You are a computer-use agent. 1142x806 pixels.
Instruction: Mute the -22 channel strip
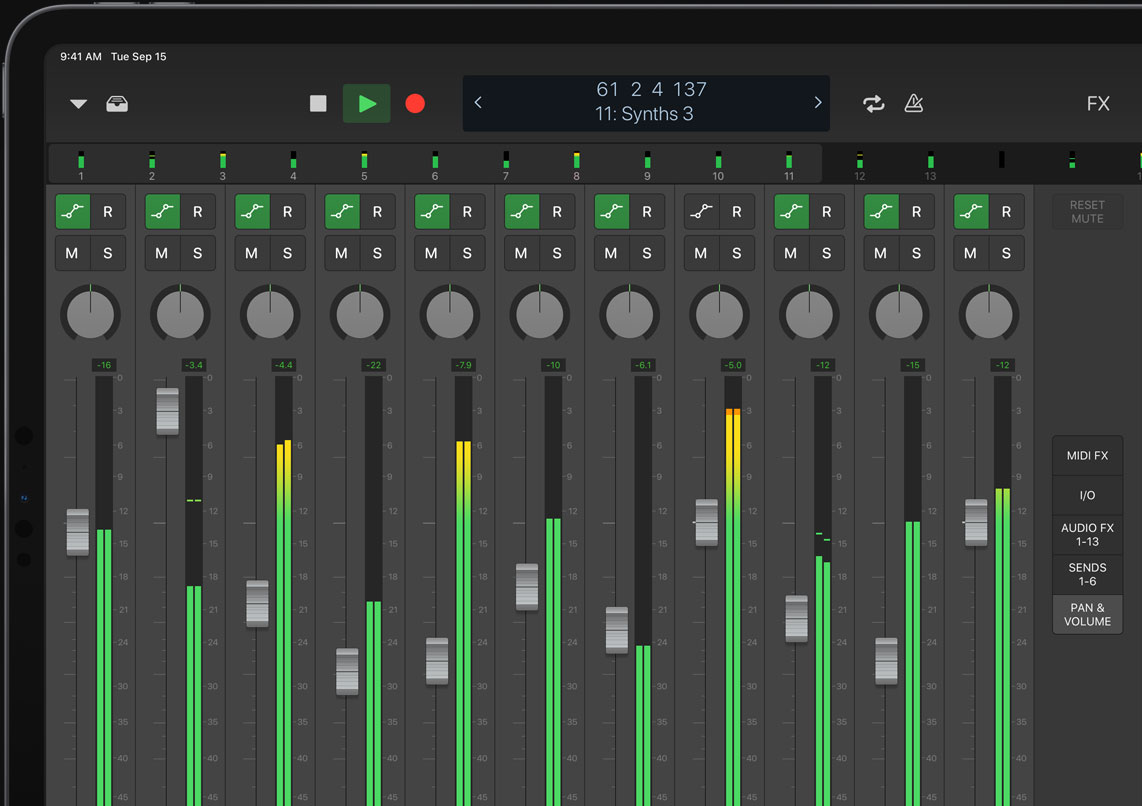click(x=342, y=253)
